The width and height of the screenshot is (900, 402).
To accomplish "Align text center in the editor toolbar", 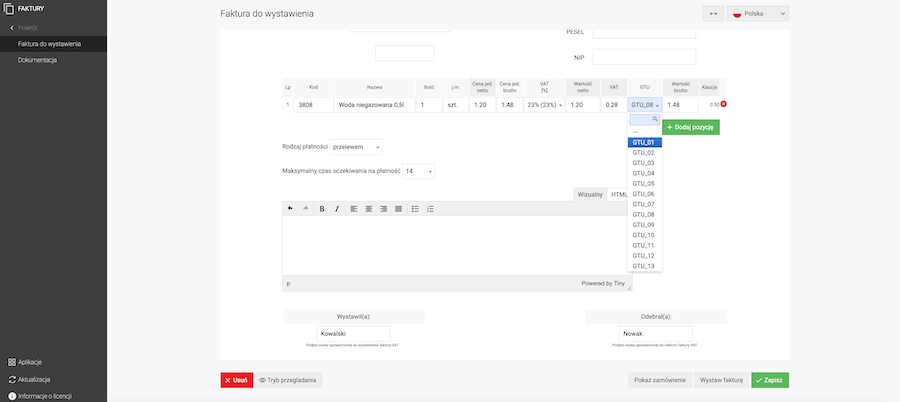I will [369, 209].
